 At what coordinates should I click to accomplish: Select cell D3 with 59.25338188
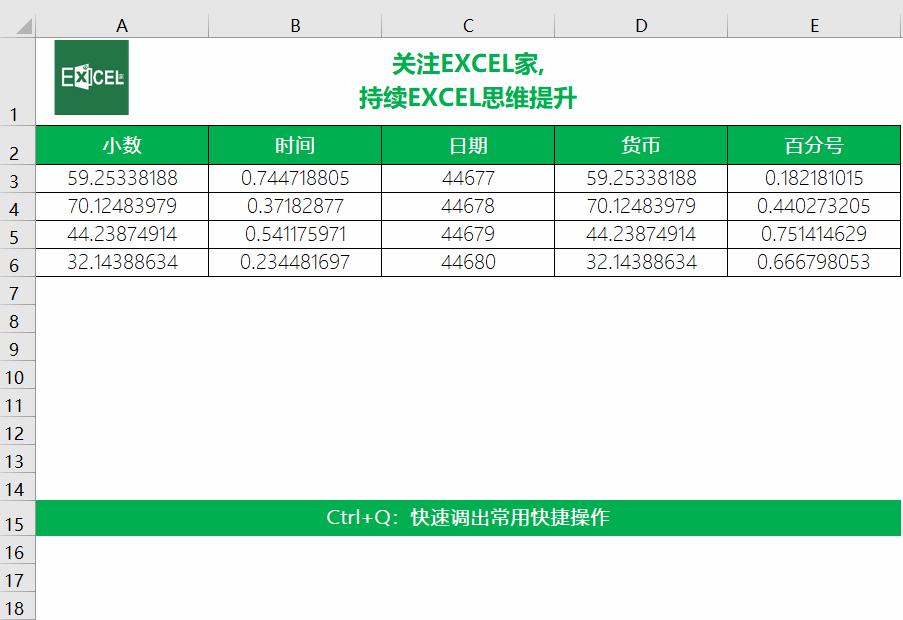(641, 178)
